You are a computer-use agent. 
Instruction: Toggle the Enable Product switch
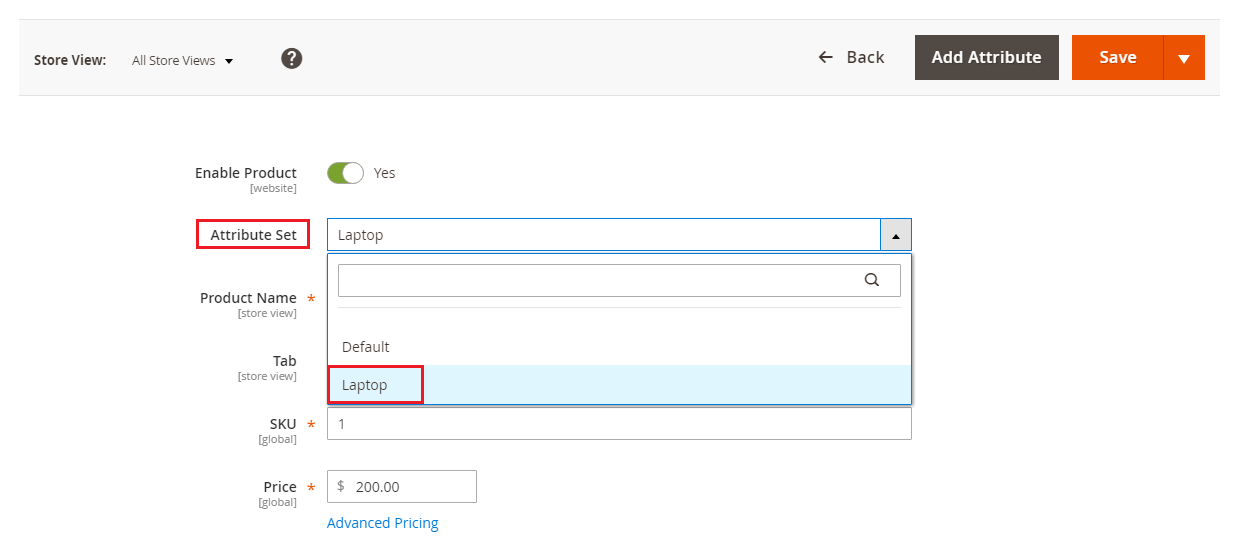(x=345, y=173)
